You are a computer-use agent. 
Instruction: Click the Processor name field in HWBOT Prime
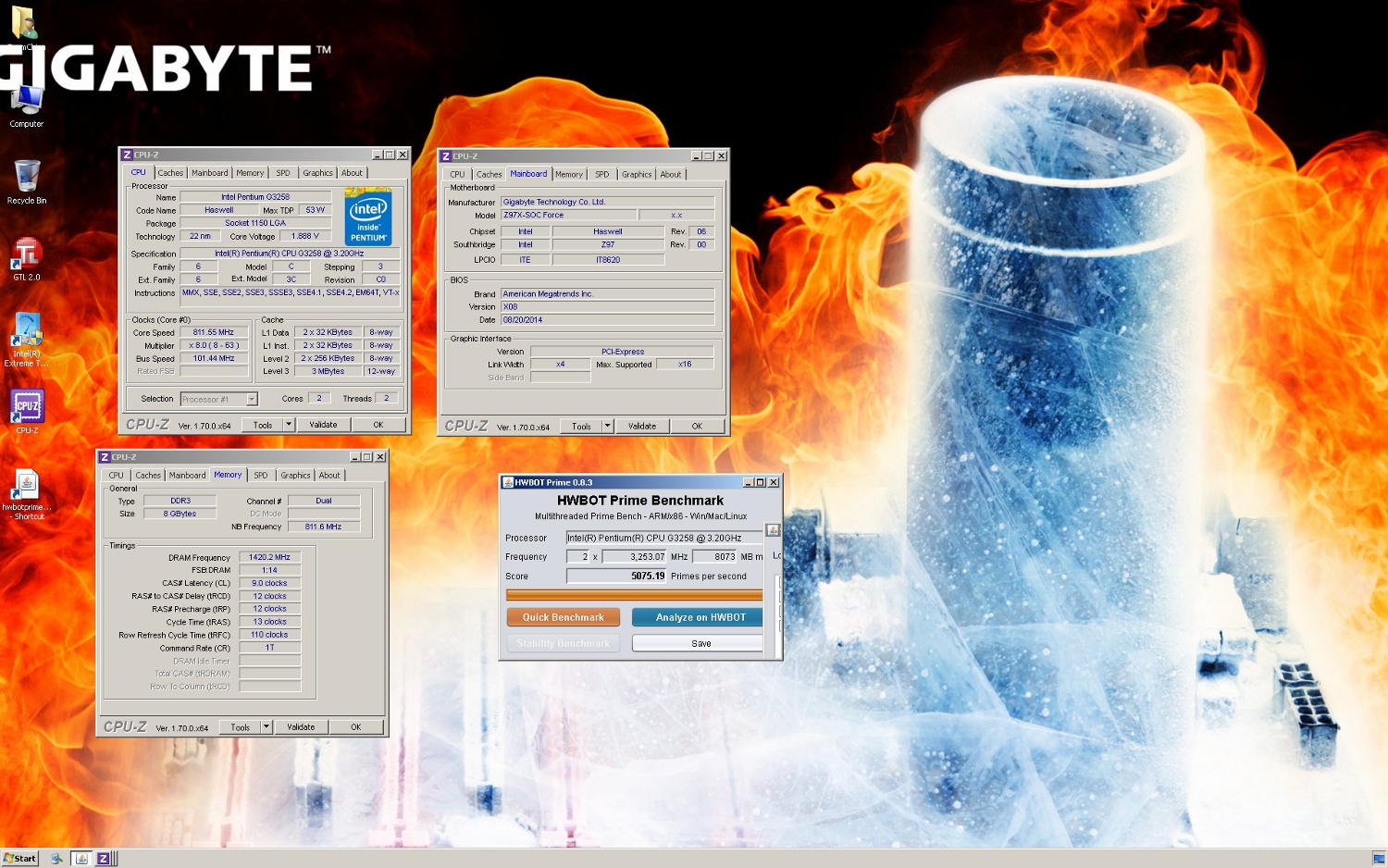click(663, 538)
